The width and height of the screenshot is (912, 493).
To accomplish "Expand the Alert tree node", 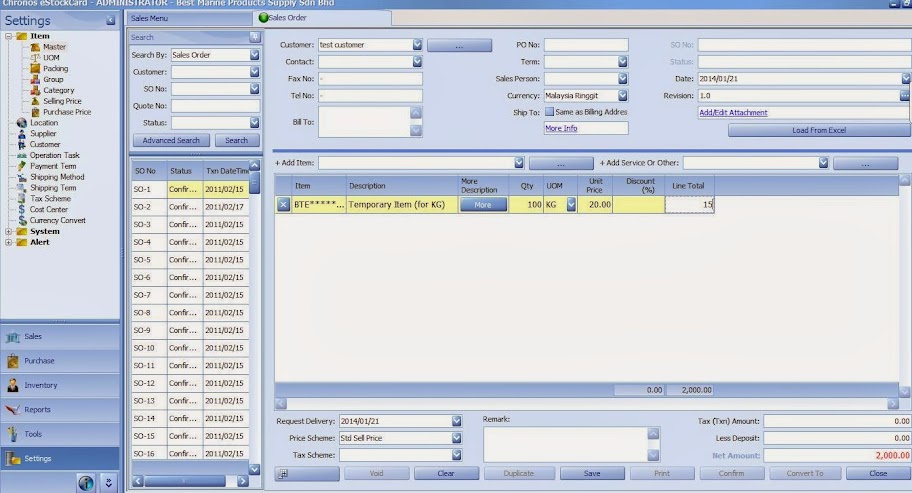I will point(9,242).
